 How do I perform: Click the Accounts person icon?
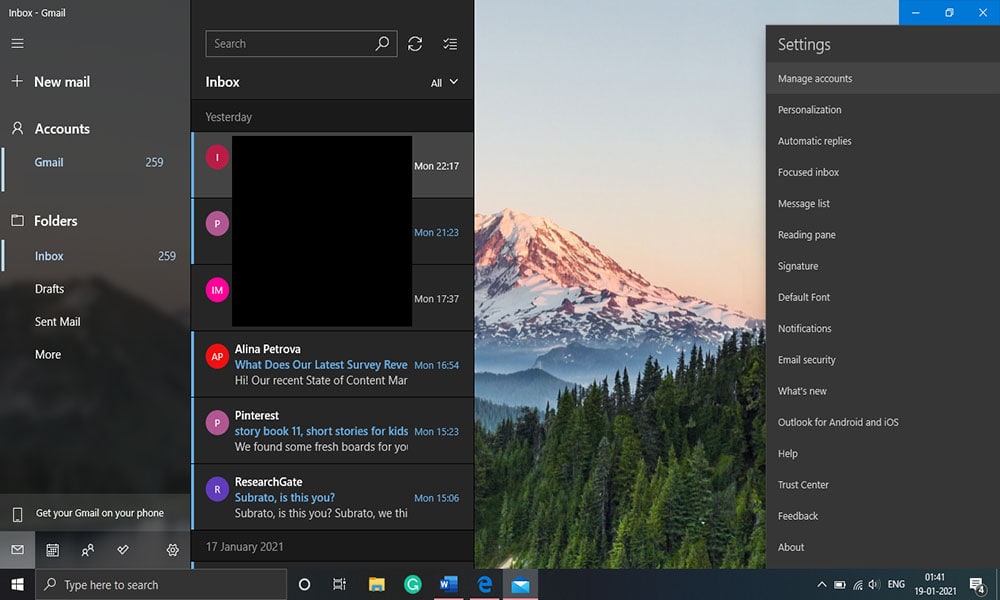click(x=18, y=129)
